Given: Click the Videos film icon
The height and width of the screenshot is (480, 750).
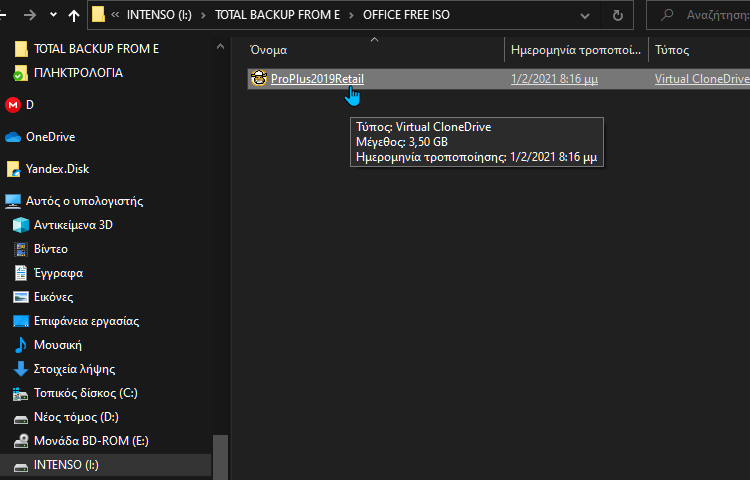Looking at the screenshot, I should point(21,249).
